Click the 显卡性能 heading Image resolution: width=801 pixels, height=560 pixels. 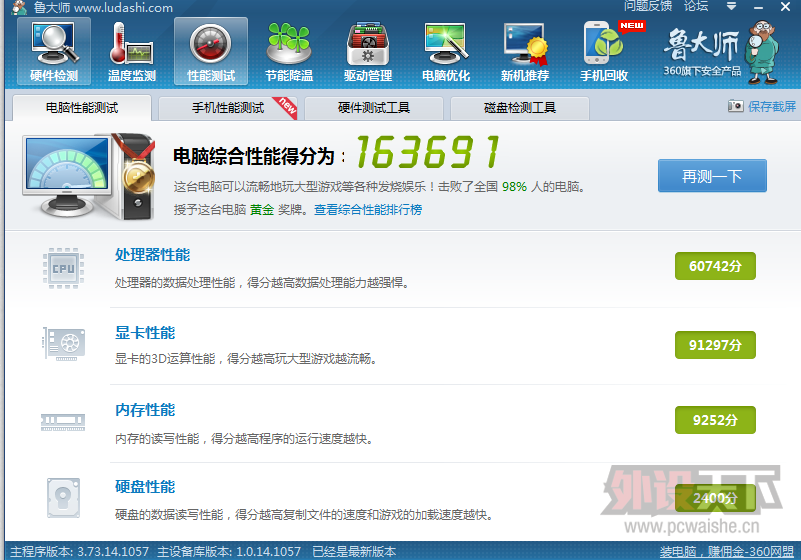145,333
